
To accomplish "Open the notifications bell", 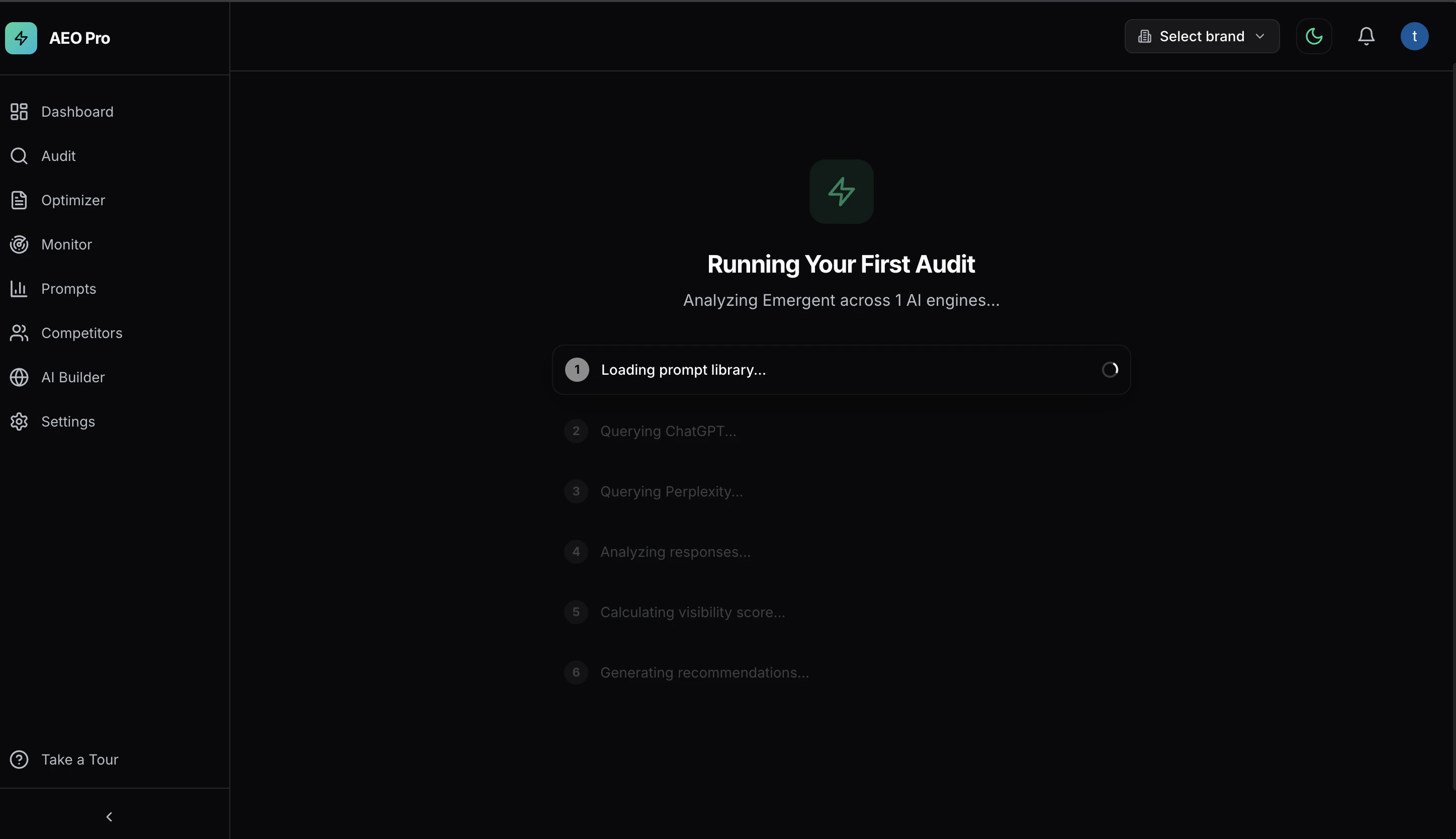I will [1366, 36].
